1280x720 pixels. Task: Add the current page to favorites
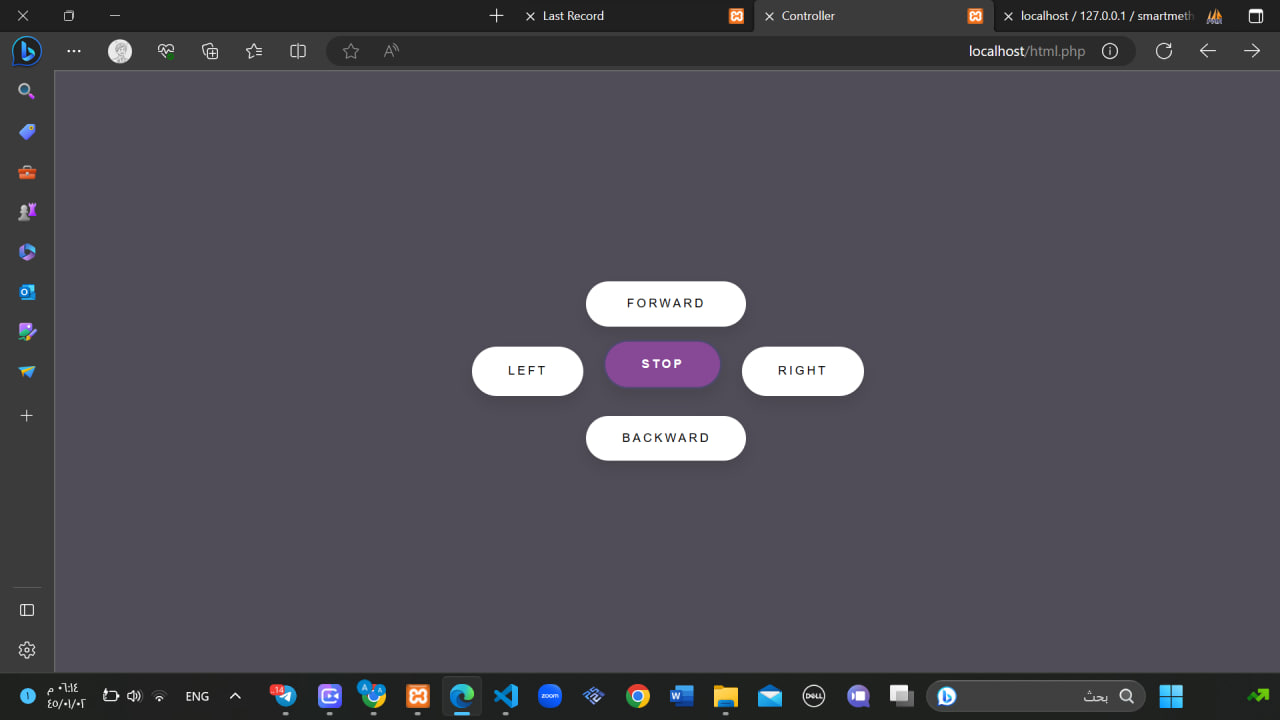pyautogui.click(x=350, y=50)
